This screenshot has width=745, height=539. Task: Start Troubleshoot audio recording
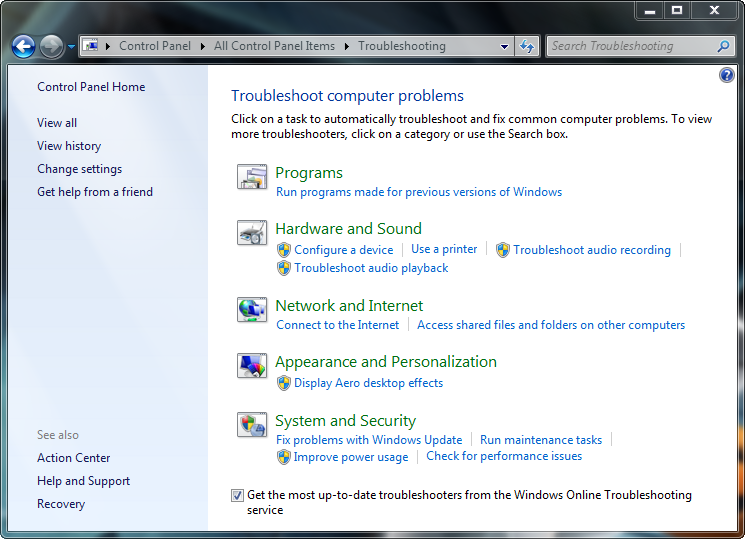592,250
